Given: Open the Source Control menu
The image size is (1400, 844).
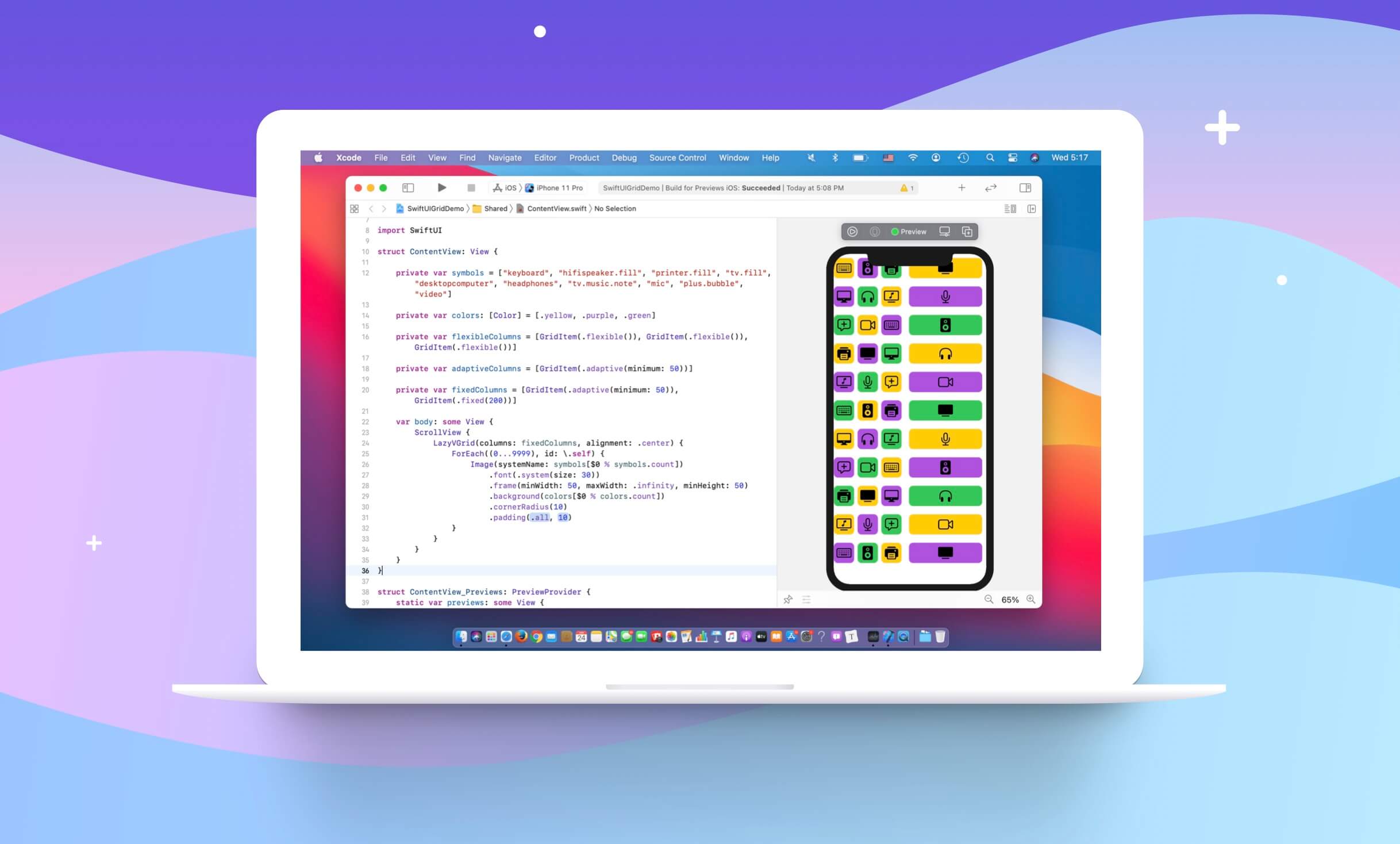Looking at the screenshot, I should pyautogui.click(x=677, y=158).
